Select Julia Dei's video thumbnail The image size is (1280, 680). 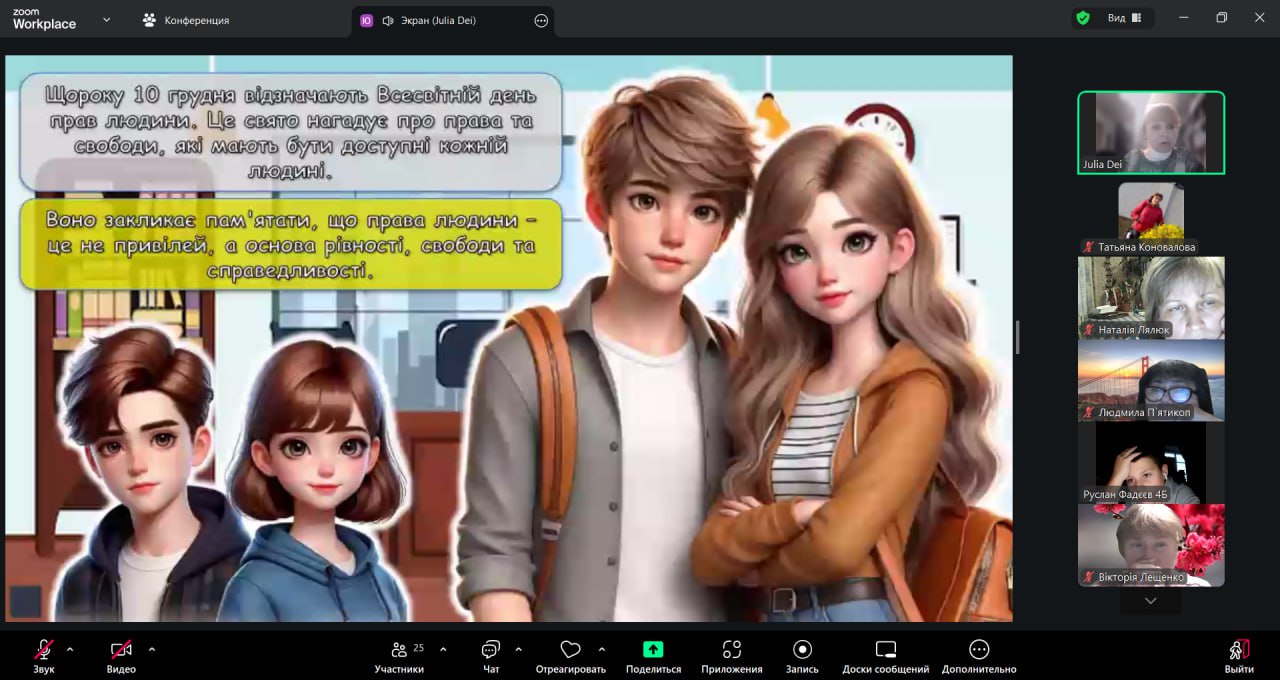click(1150, 132)
